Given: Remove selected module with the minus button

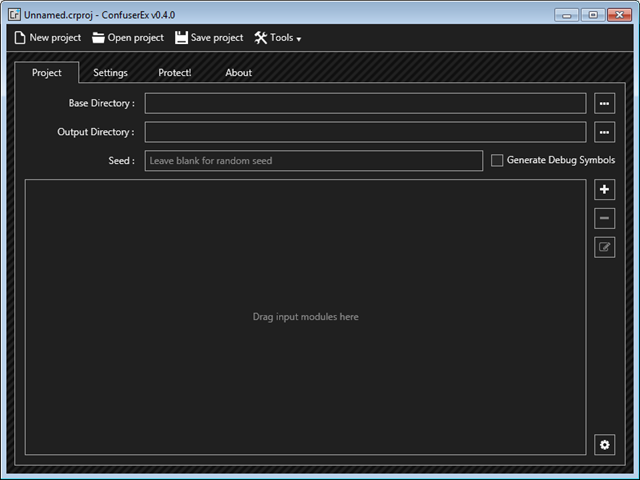Looking at the screenshot, I should click(x=604, y=218).
